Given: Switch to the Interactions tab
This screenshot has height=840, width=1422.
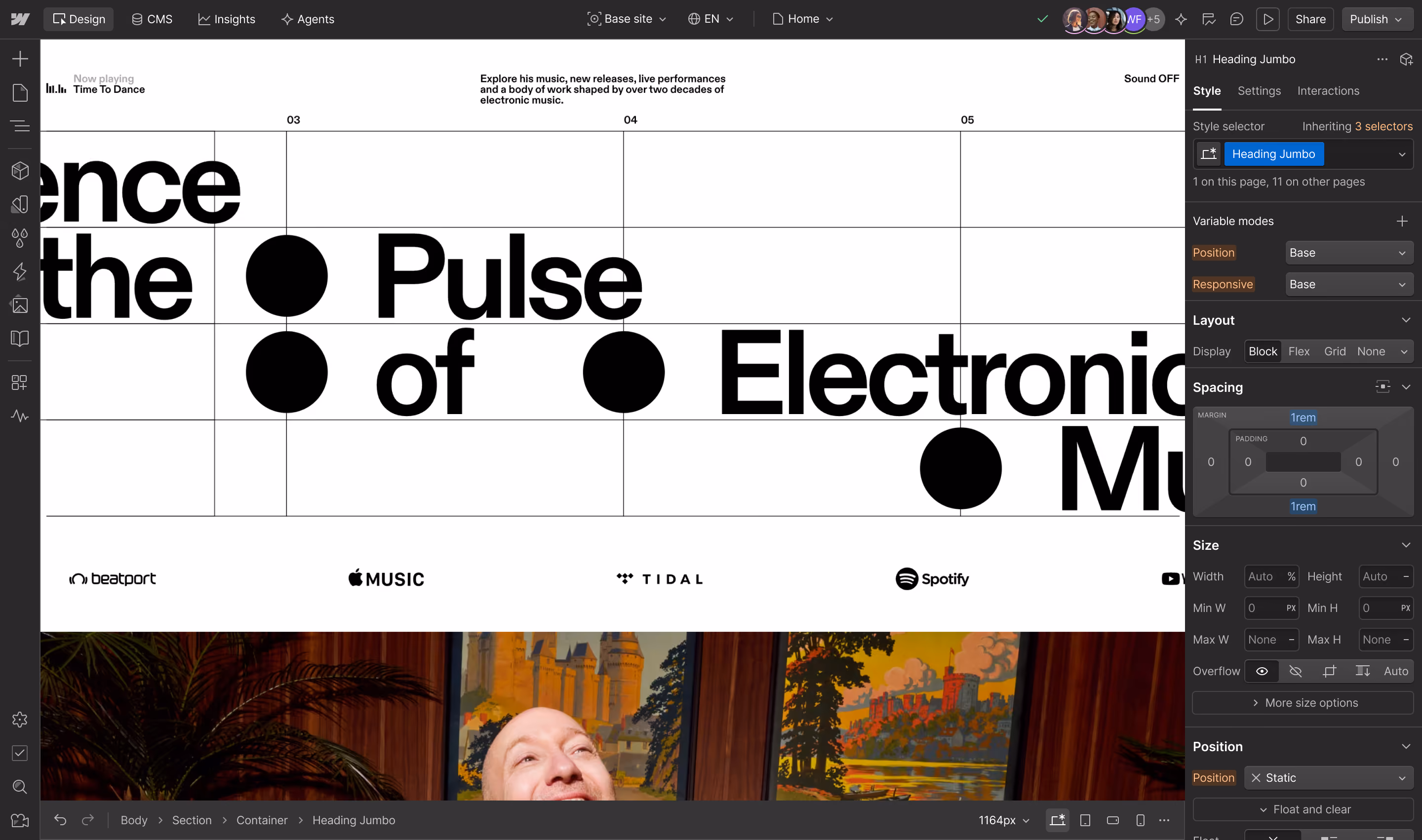Looking at the screenshot, I should click(1328, 91).
